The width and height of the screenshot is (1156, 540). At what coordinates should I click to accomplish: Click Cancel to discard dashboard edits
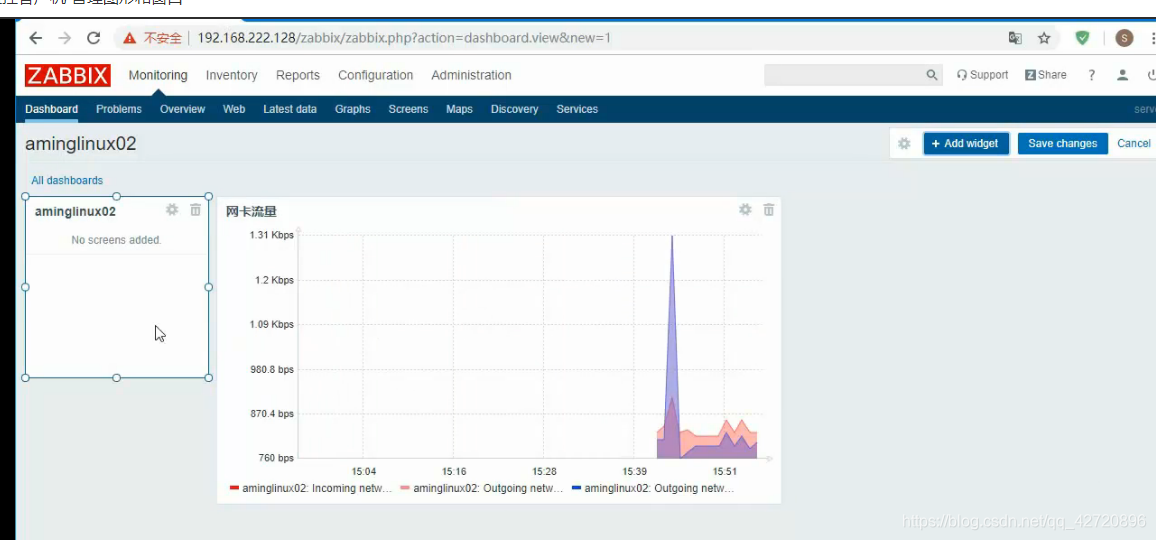1133,144
